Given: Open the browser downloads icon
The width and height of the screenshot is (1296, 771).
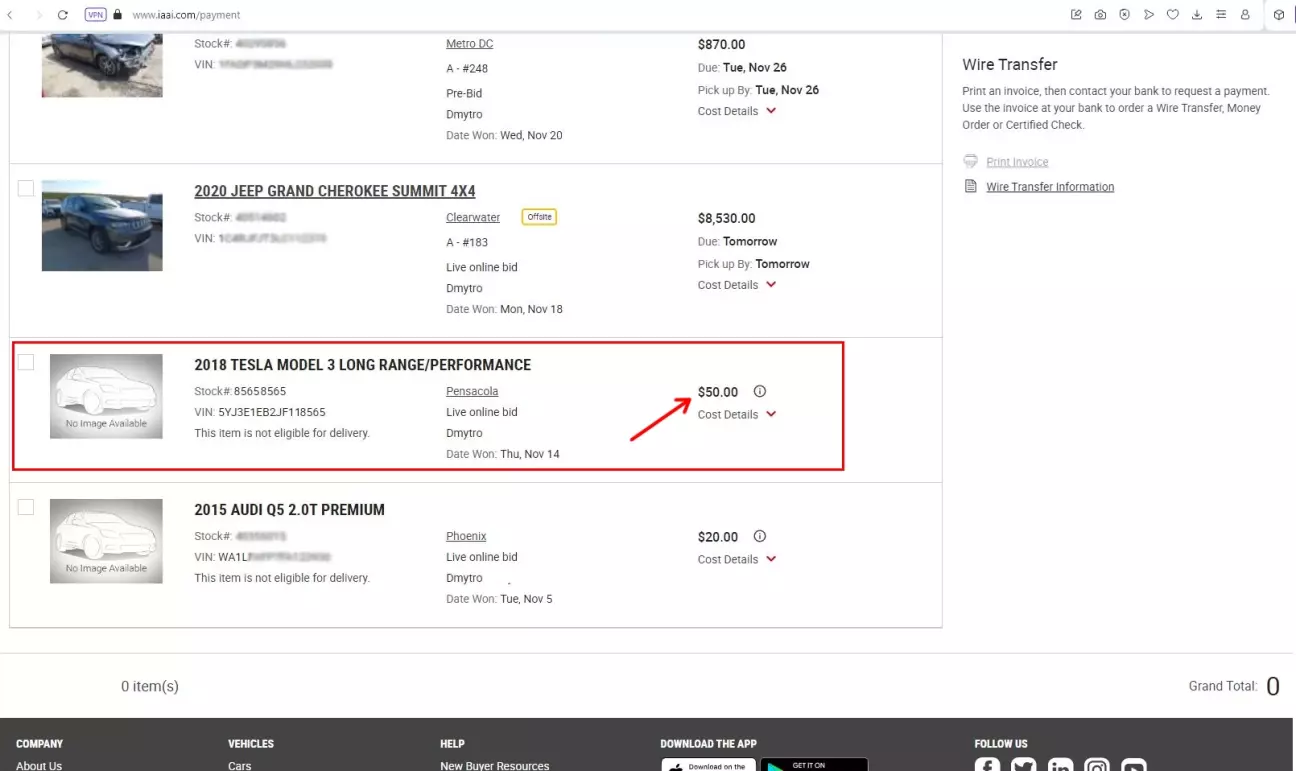Looking at the screenshot, I should (x=1197, y=15).
